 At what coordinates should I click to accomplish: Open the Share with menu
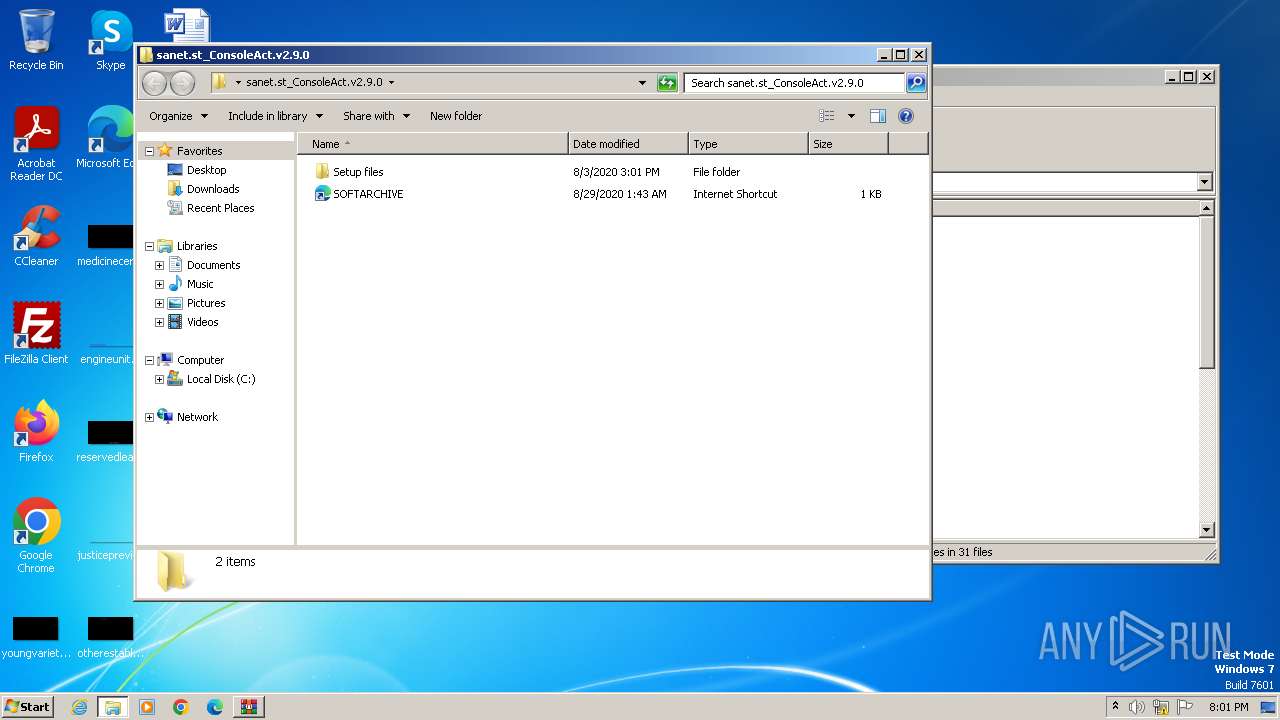tap(376, 116)
